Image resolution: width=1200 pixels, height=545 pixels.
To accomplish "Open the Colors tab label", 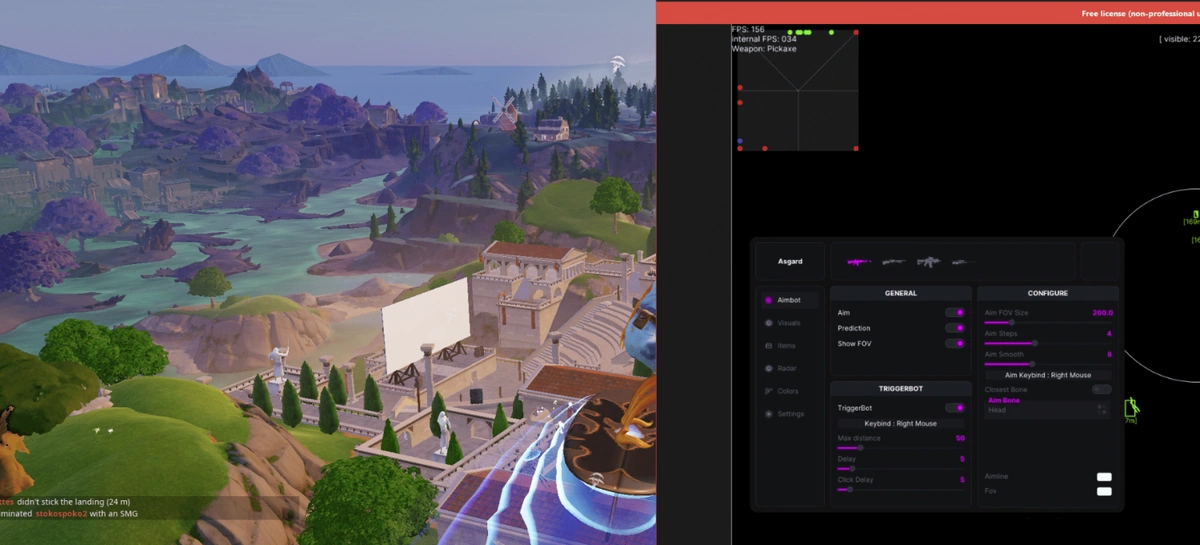I will click(x=788, y=391).
